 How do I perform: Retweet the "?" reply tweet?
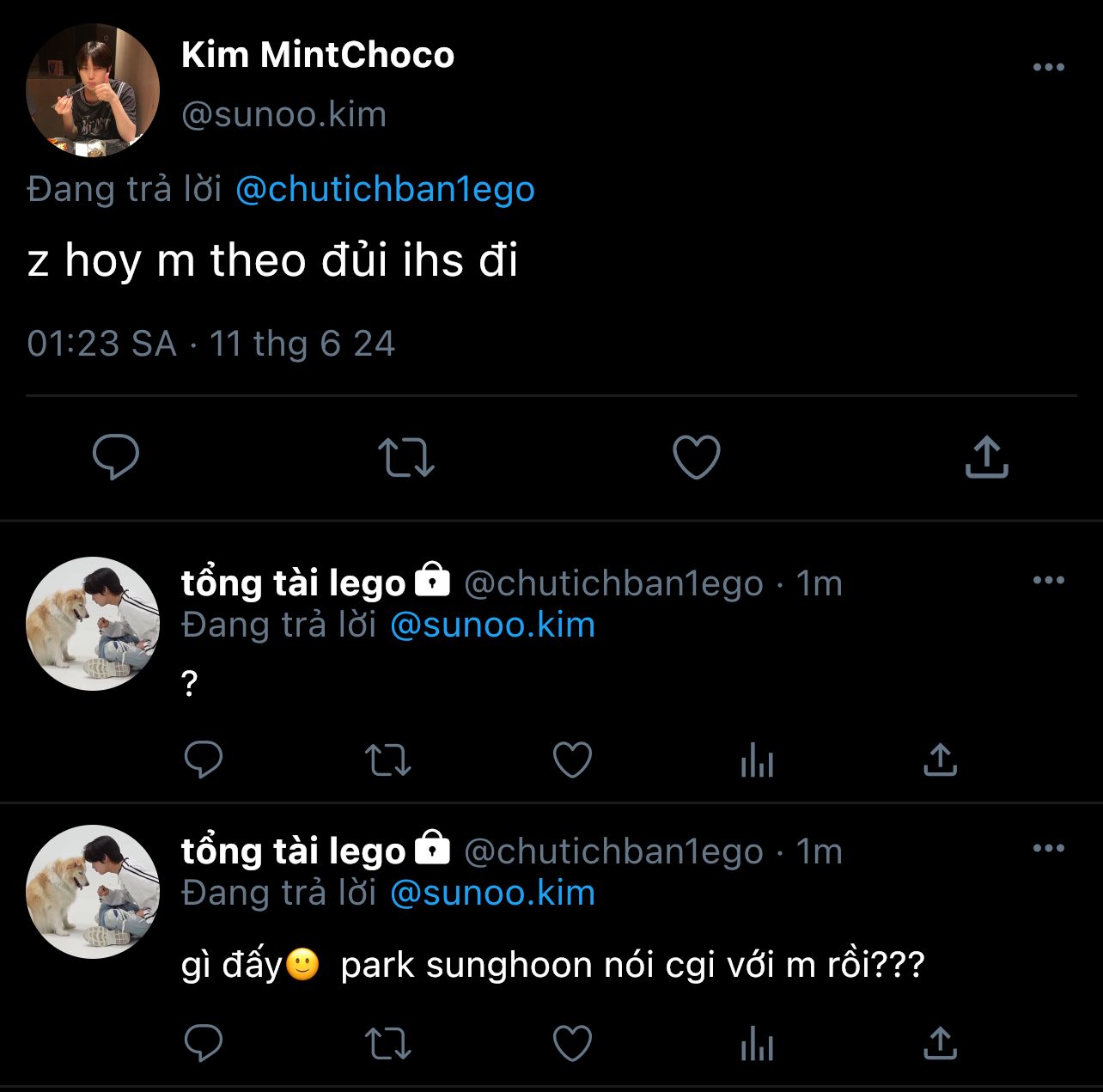point(388,760)
